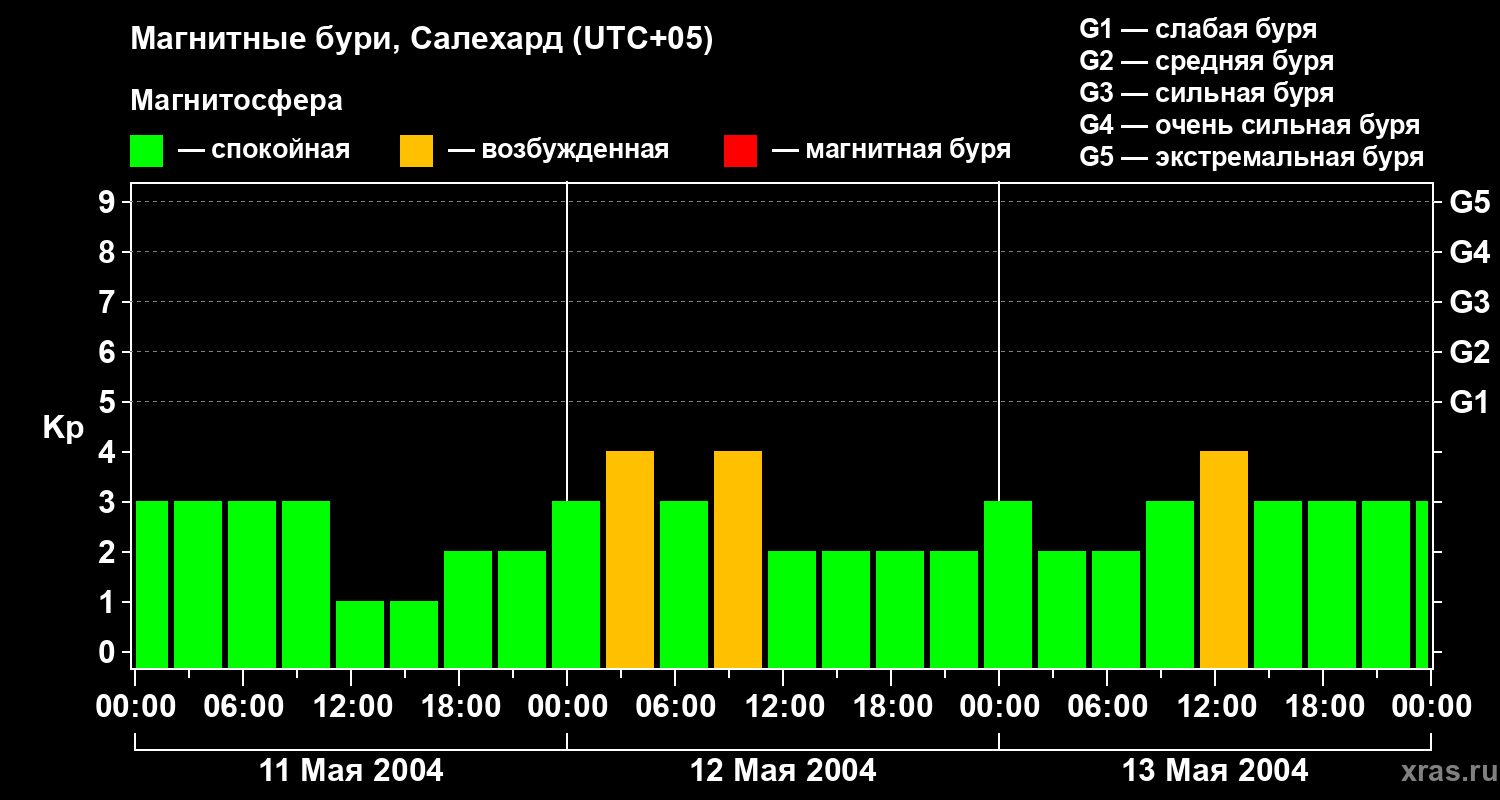The image size is (1500, 800).
Task: Click the '06:00' time label above 11 Мая
Action: (243, 707)
